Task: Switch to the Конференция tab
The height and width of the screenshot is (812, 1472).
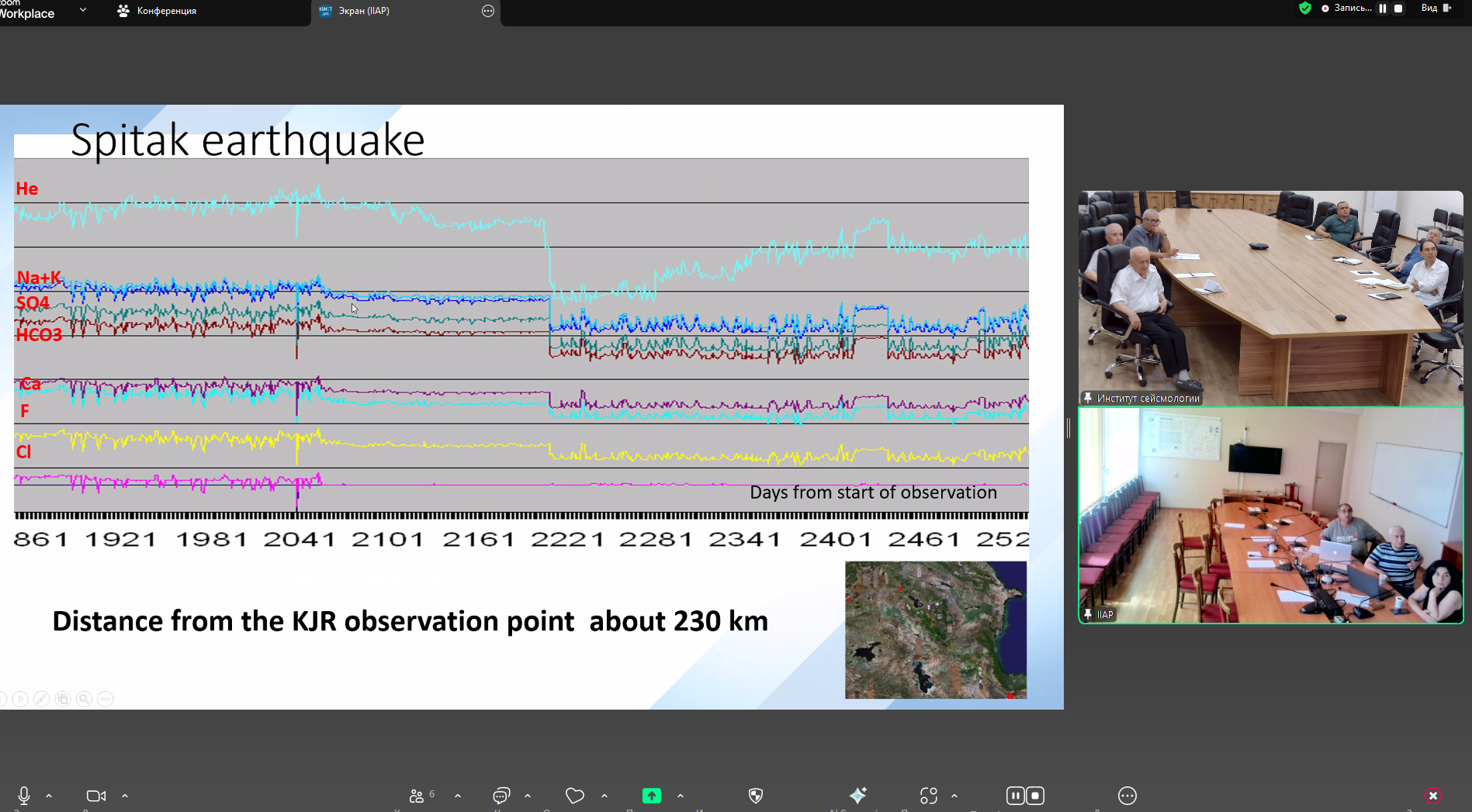Action: [166, 11]
